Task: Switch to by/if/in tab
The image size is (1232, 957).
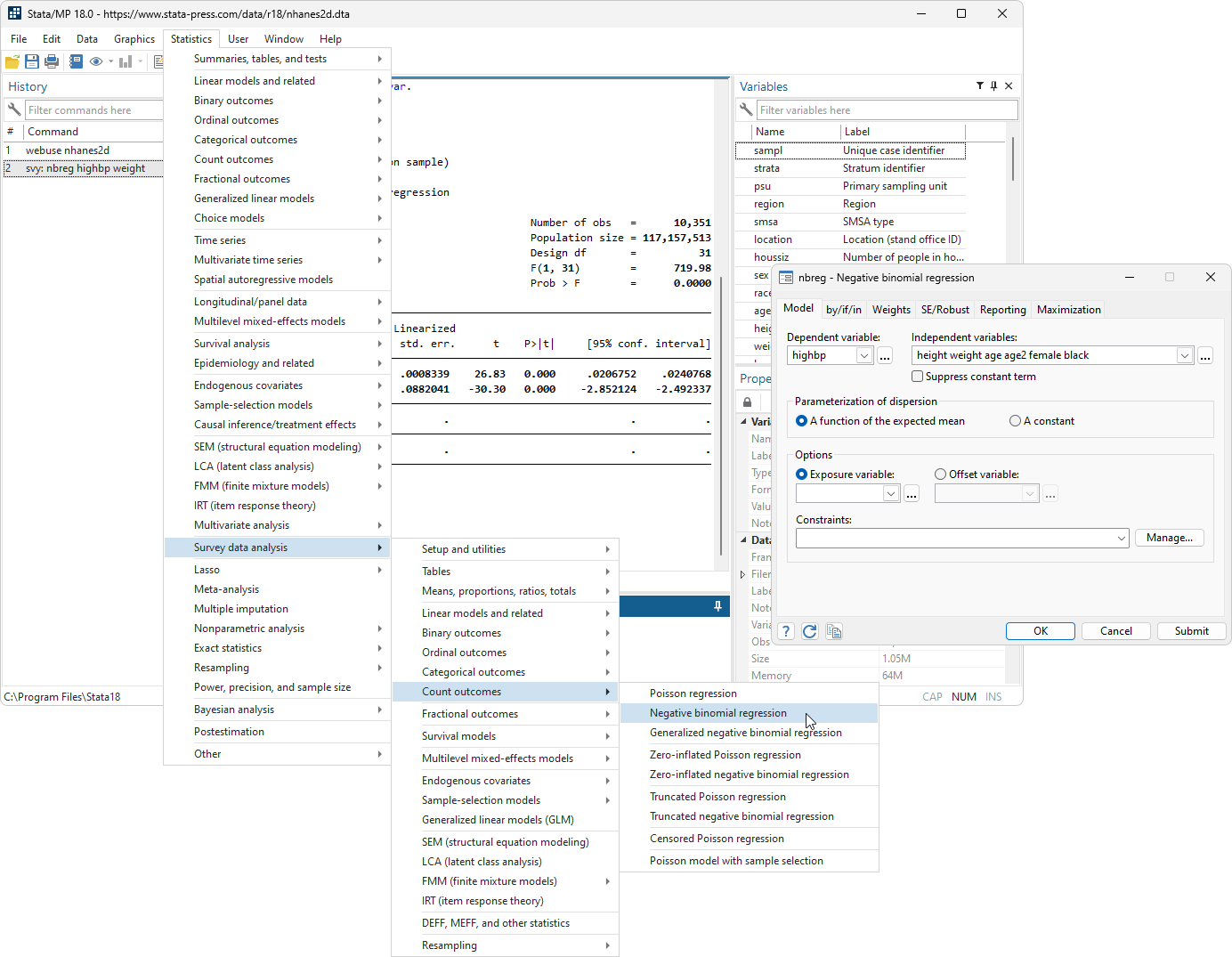Action: coord(844,310)
